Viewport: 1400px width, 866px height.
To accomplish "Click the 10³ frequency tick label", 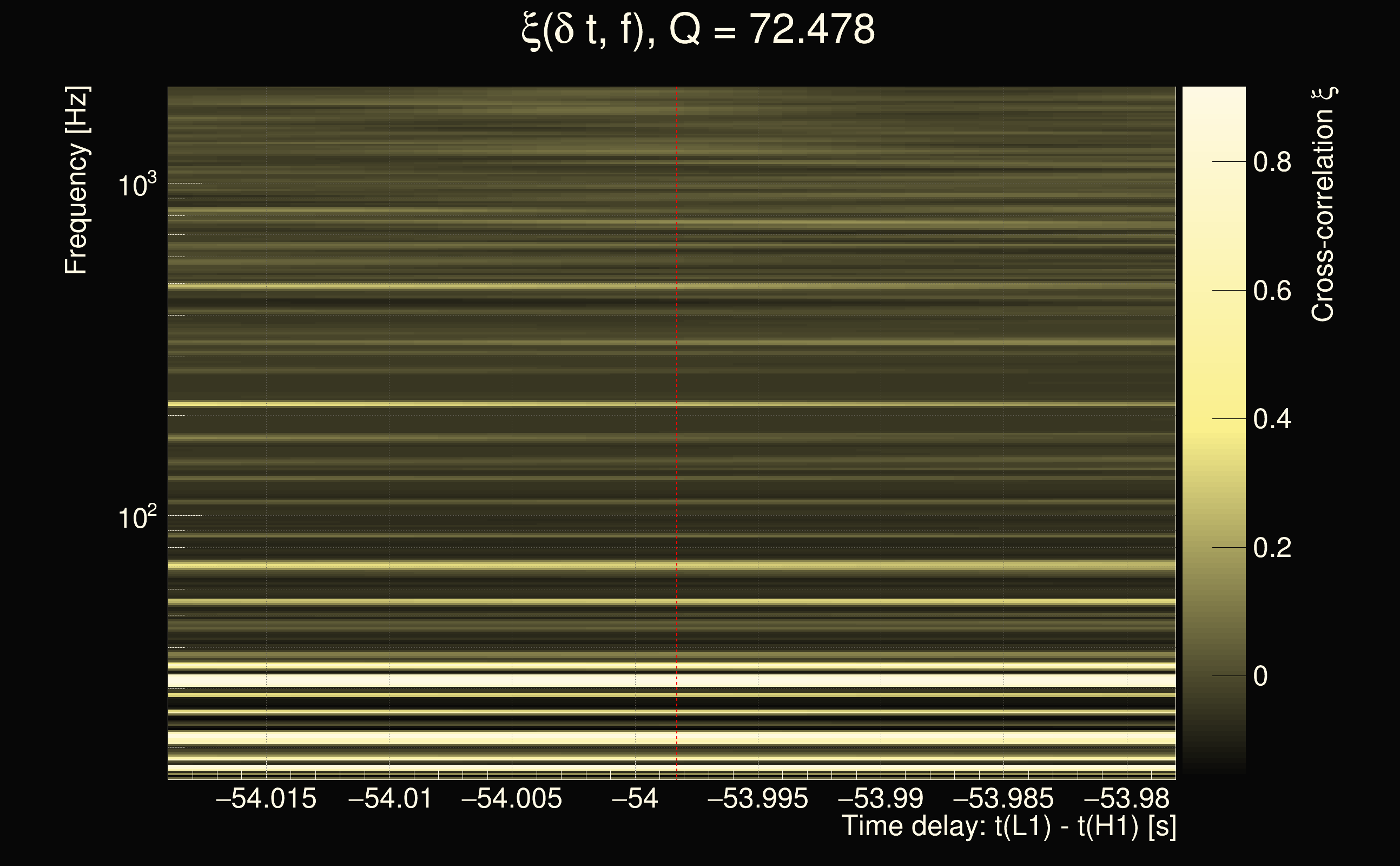I will point(137,186).
